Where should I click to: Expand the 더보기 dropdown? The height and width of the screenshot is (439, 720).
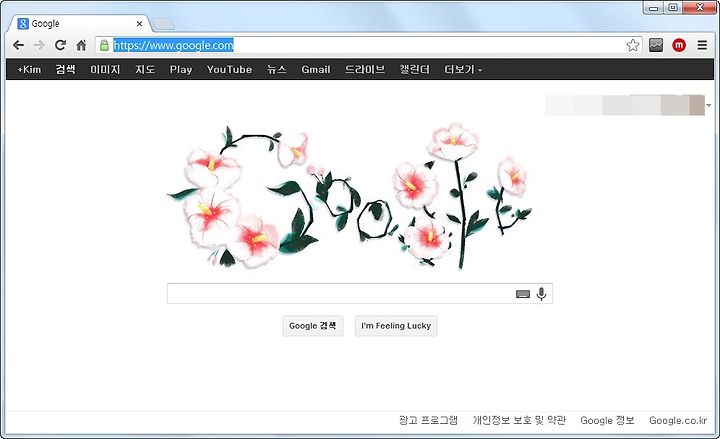463,69
